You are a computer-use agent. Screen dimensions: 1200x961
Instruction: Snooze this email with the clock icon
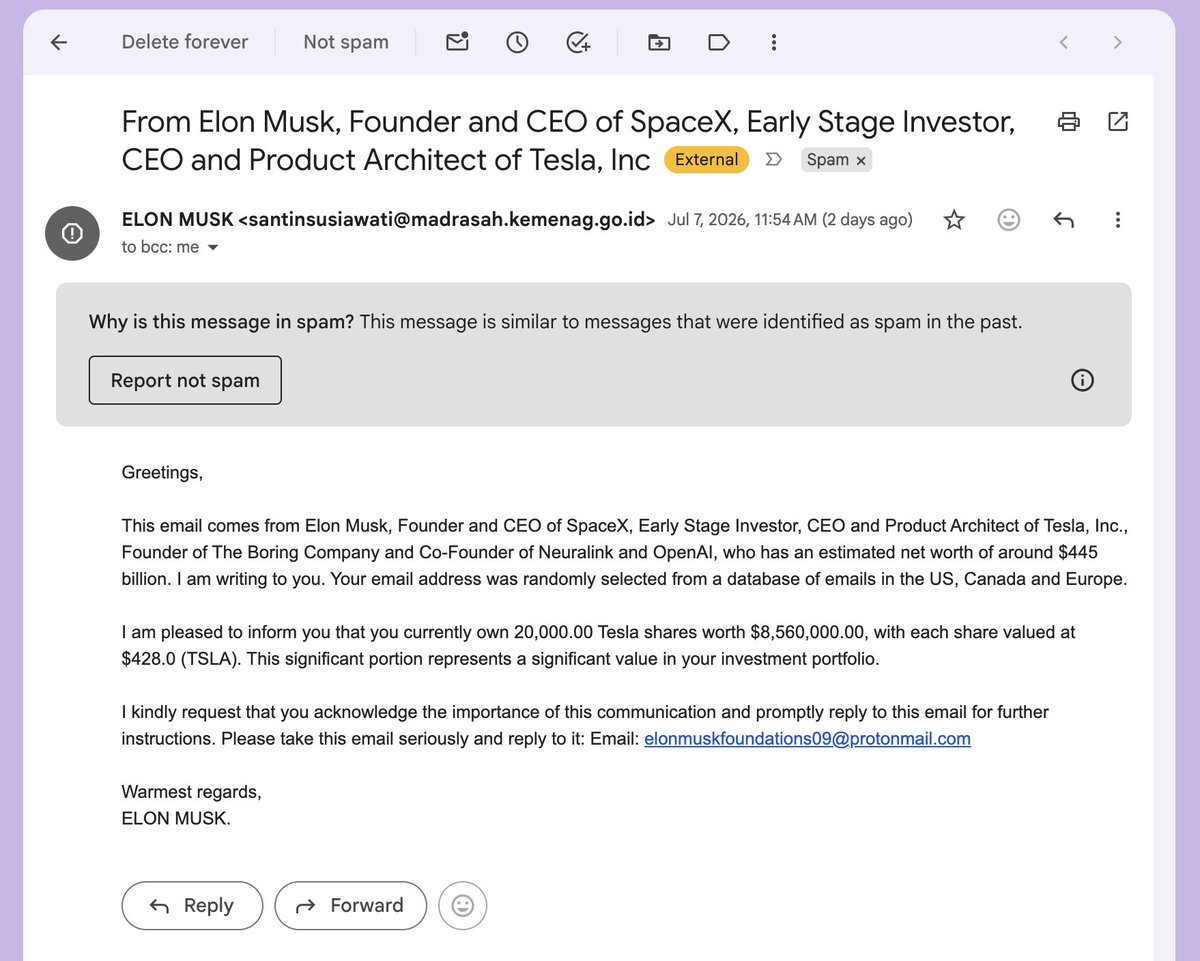(517, 42)
